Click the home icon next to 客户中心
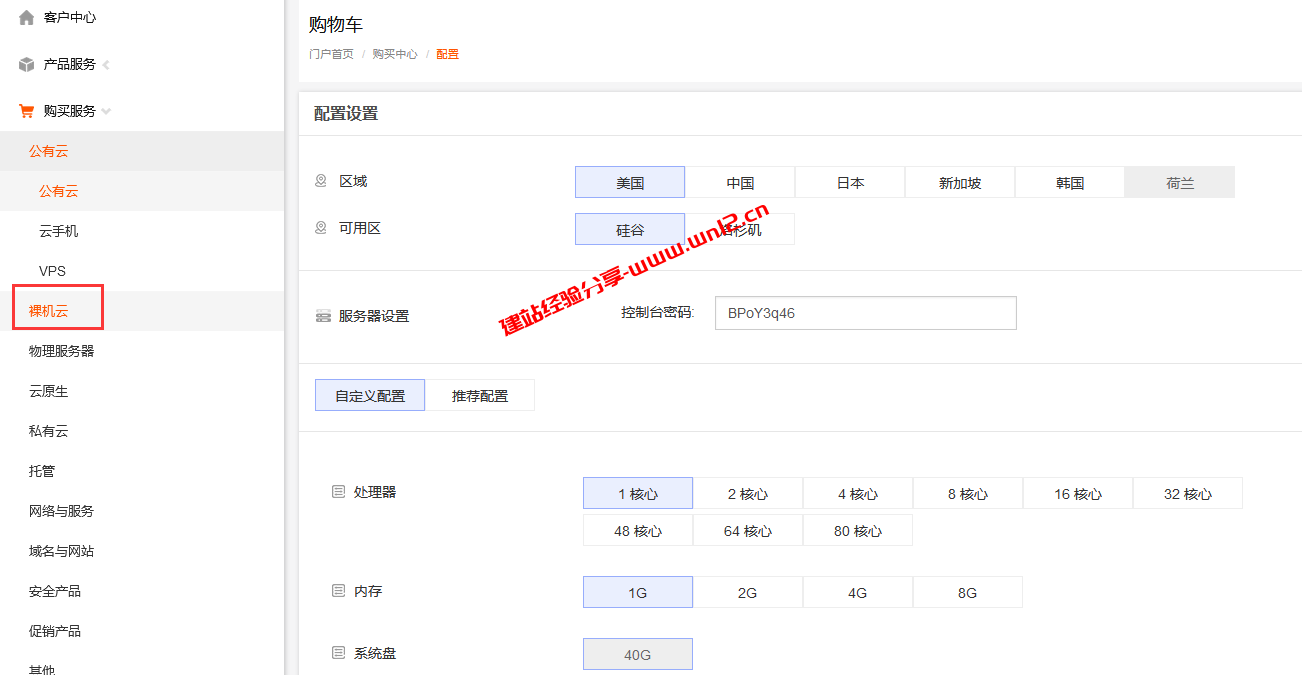 [x=26, y=16]
